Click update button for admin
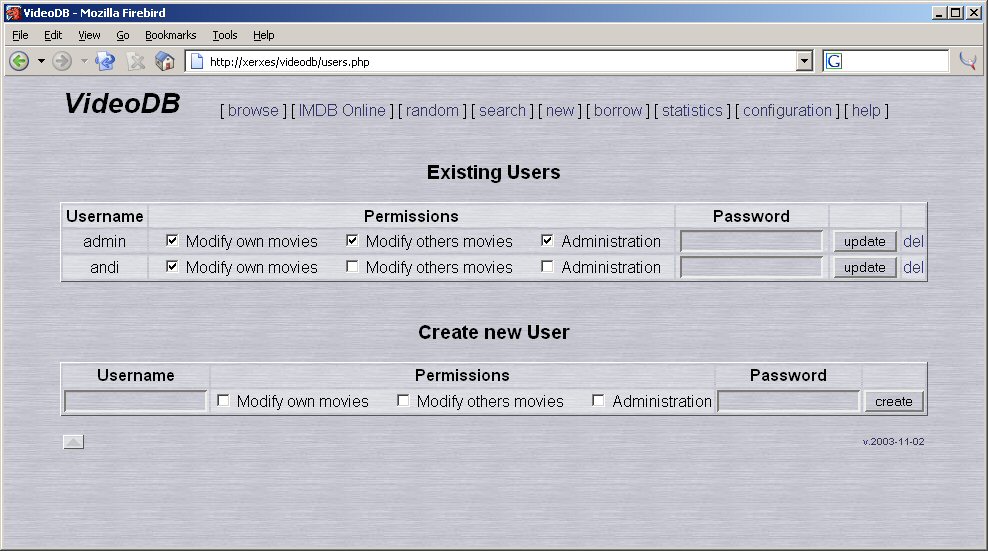Screen dimensions: 988x551 pyautogui.click(x=864, y=241)
